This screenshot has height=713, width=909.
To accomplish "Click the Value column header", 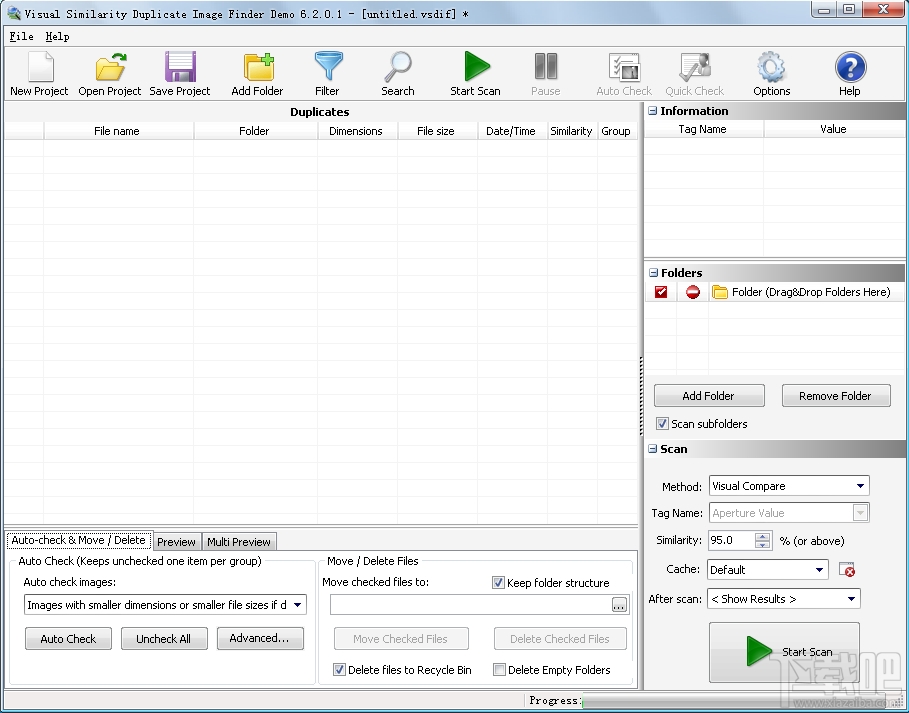I will click(834, 129).
